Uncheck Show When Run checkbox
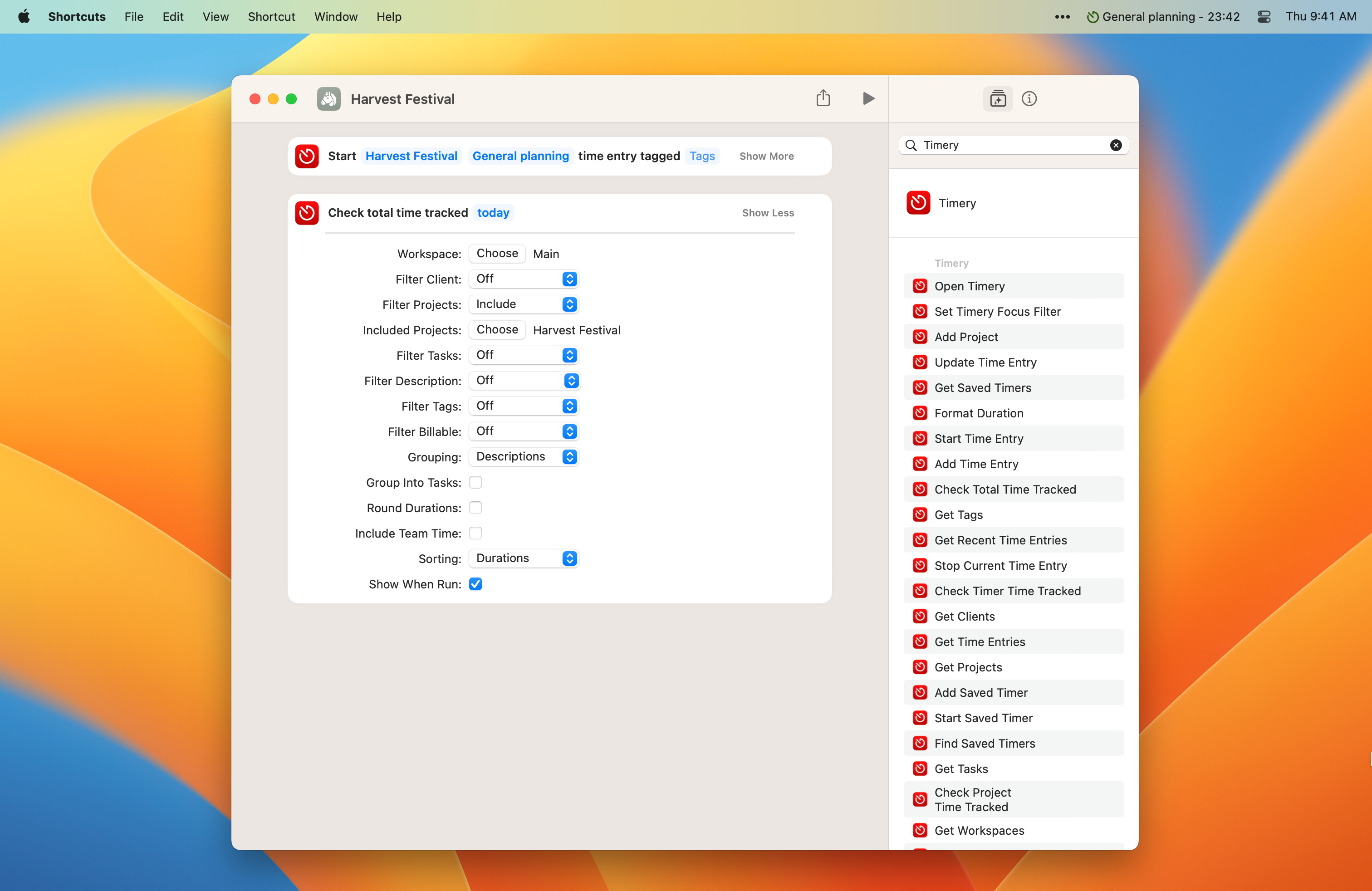 475,584
